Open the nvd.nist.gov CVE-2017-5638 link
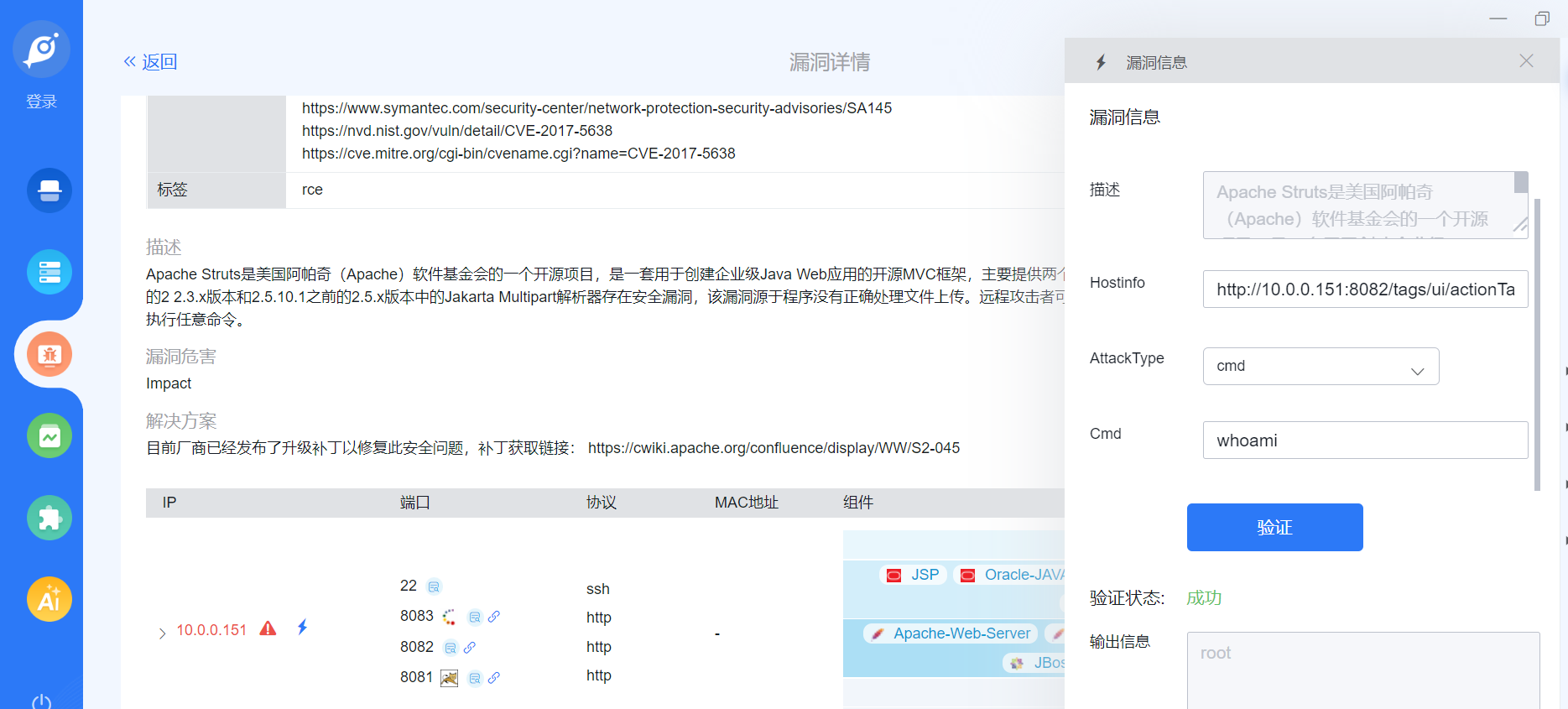The image size is (1568, 709). 457,131
